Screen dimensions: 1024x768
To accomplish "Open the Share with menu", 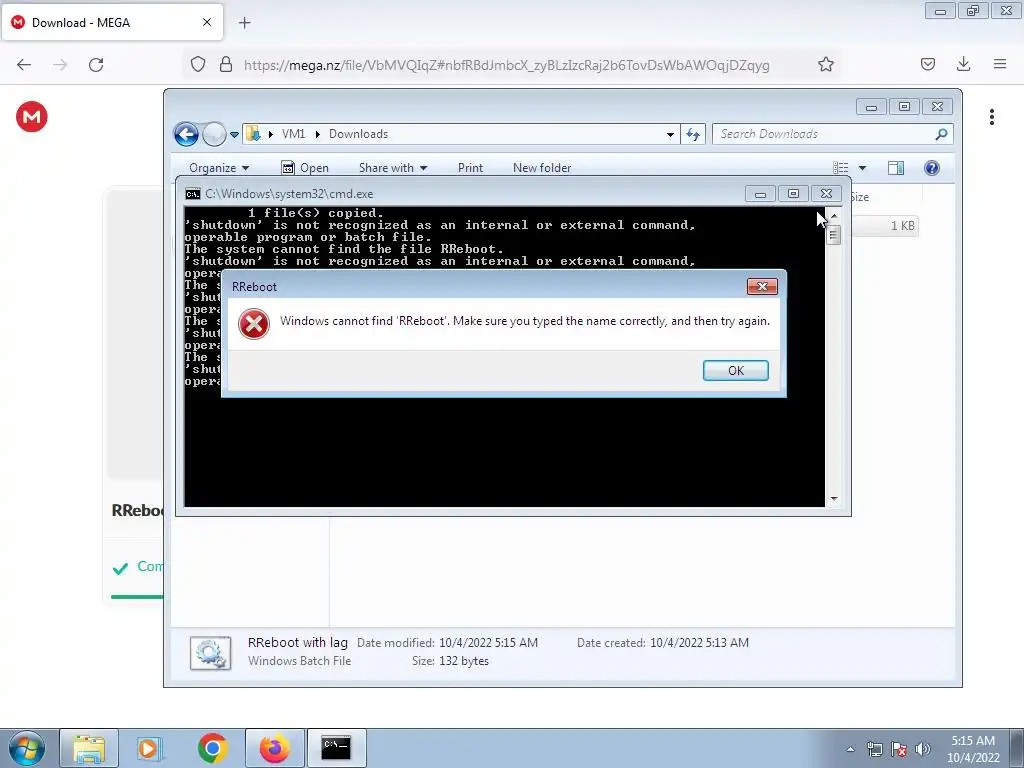I will point(392,168).
